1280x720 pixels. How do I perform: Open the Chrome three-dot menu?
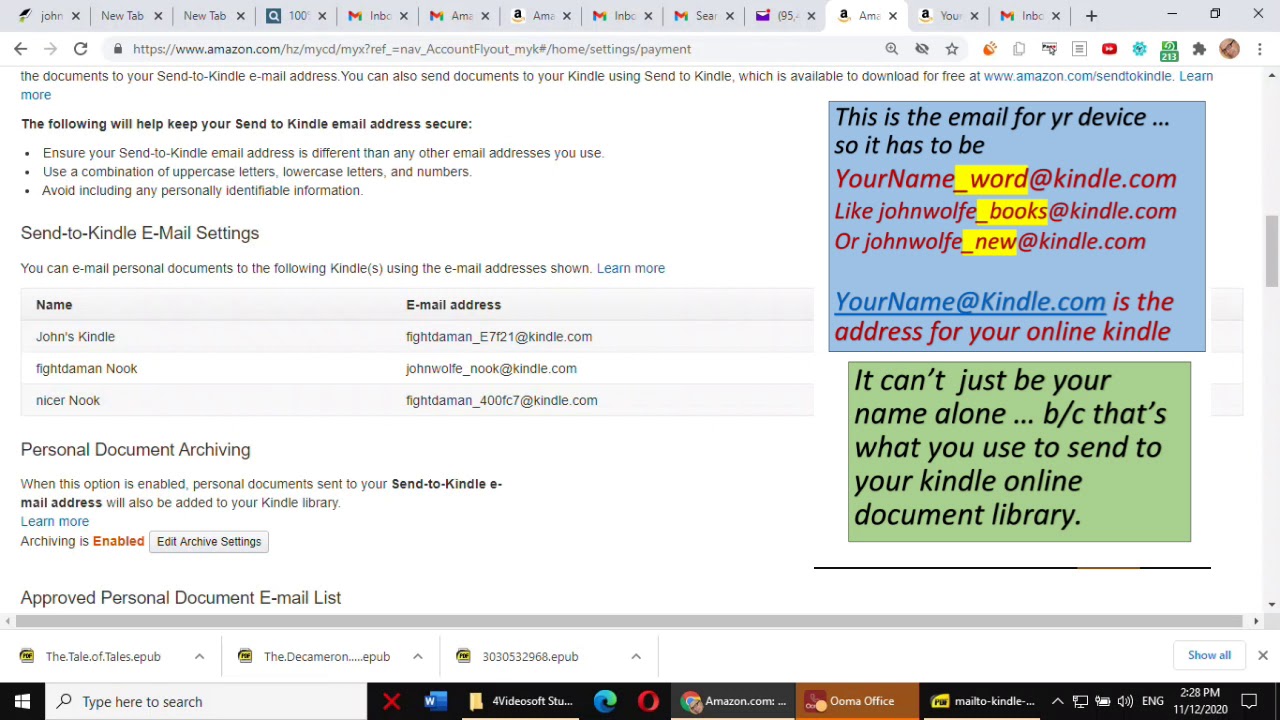1260,49
